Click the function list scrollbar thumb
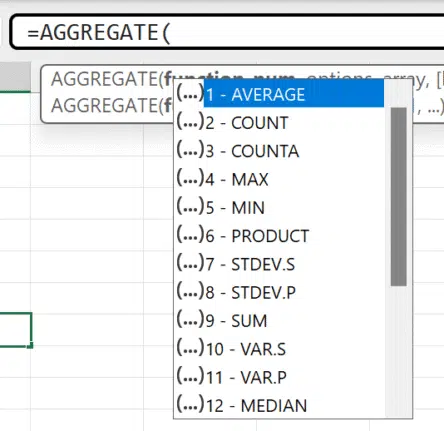The image size is (444, 431). pos(399,197)
